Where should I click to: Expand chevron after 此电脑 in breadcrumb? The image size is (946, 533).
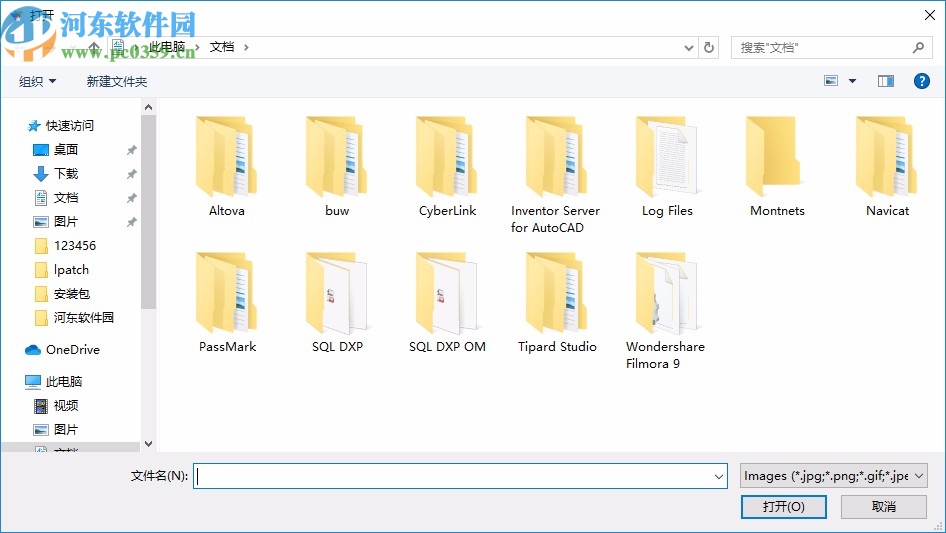click(x=197, y=47)
